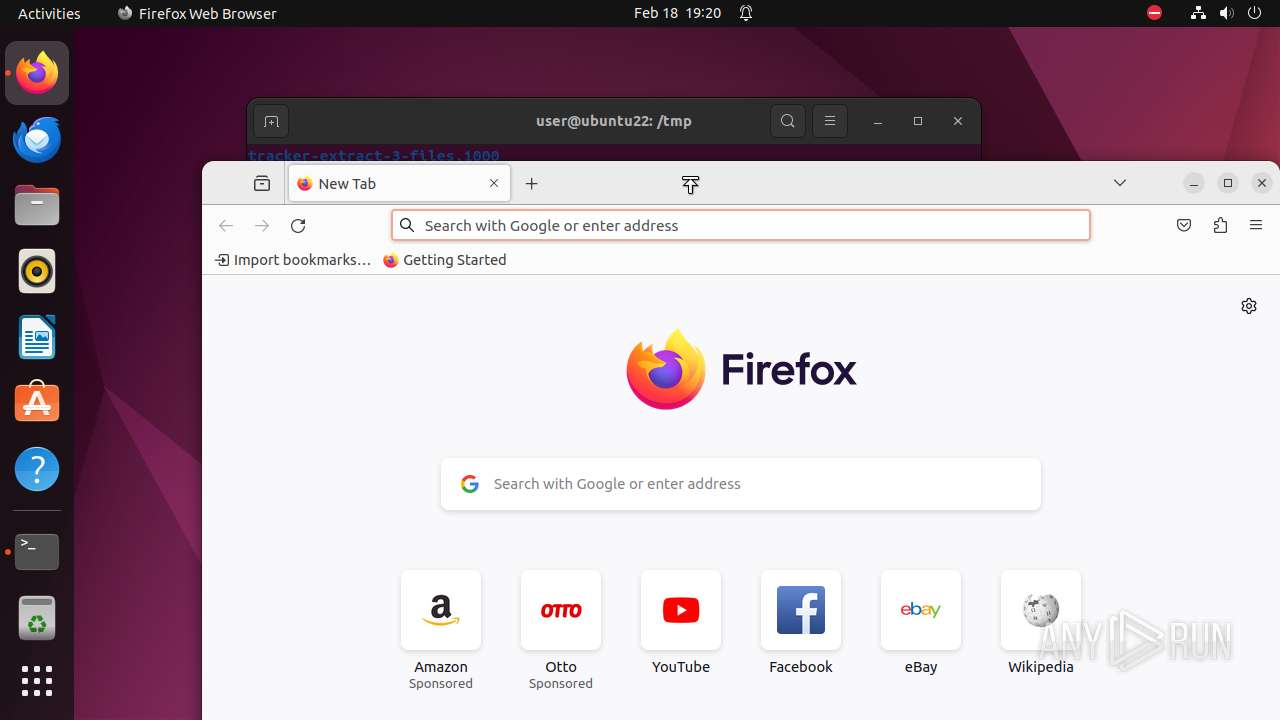Minimize the Terminal window

click(878, 121)
